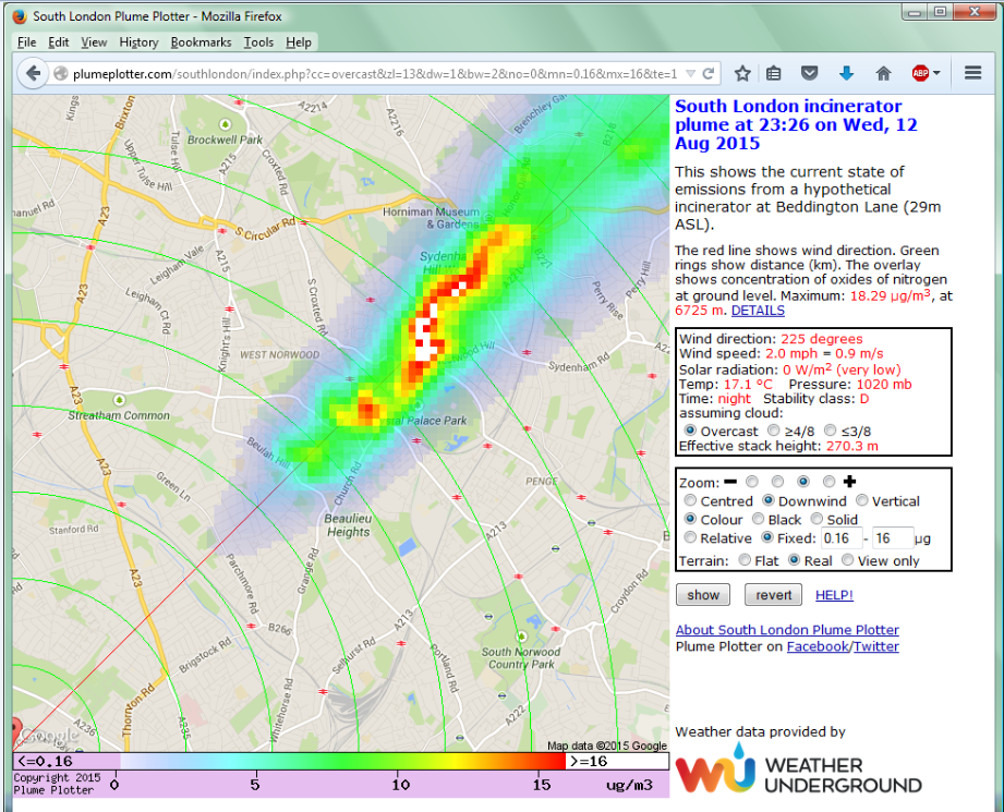
Task: Click the Streatham Common park marker
Action: click(x=119, y=400)
